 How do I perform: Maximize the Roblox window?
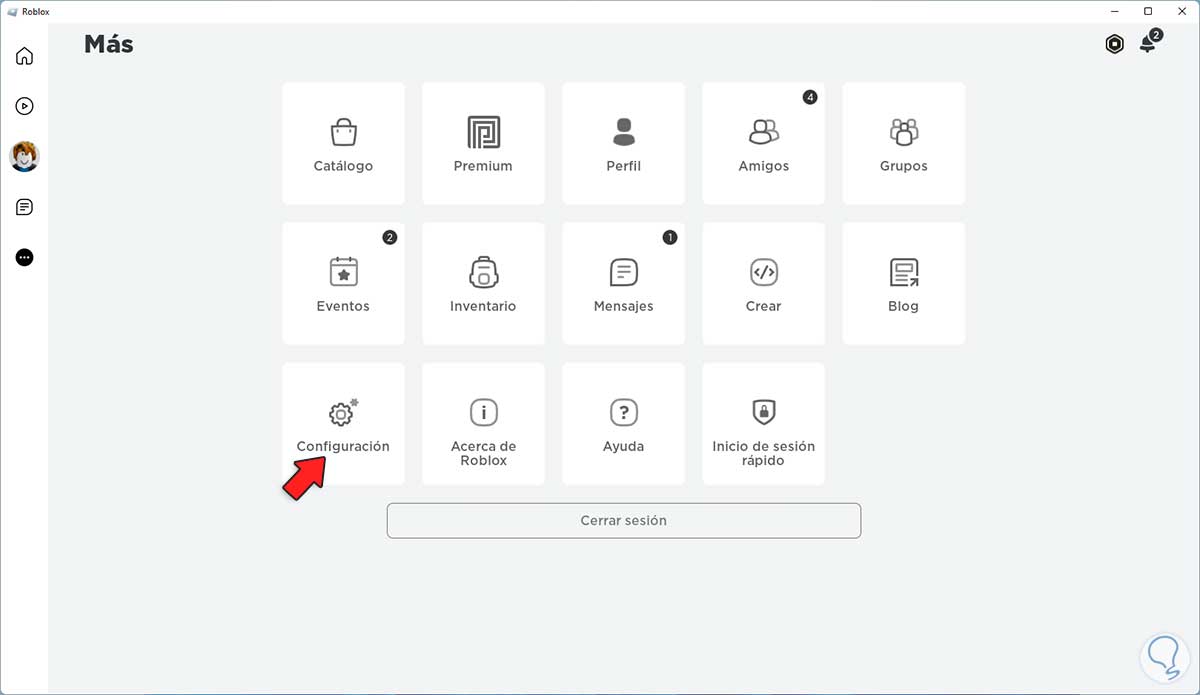pyautogui.click(x=1148, y=11)
